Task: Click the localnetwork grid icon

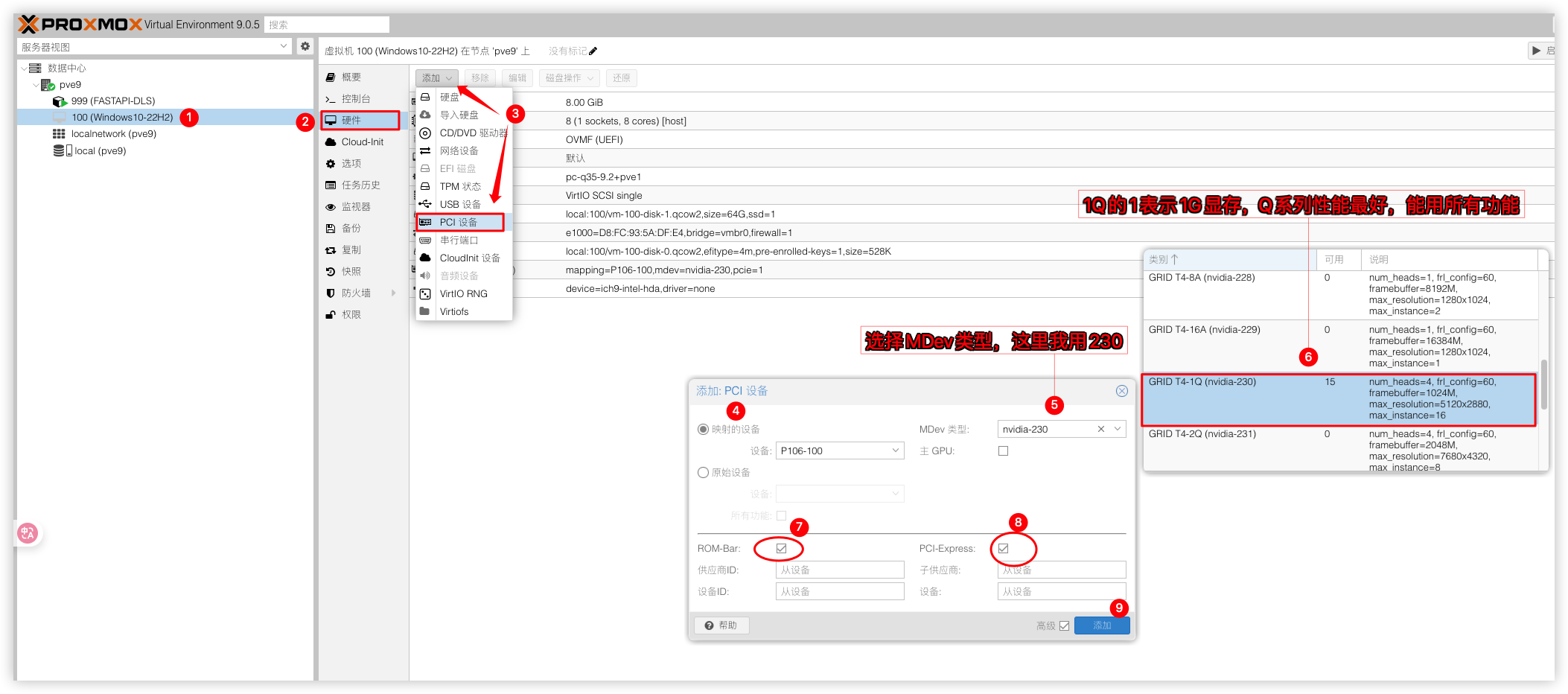Action: [59, 134]
